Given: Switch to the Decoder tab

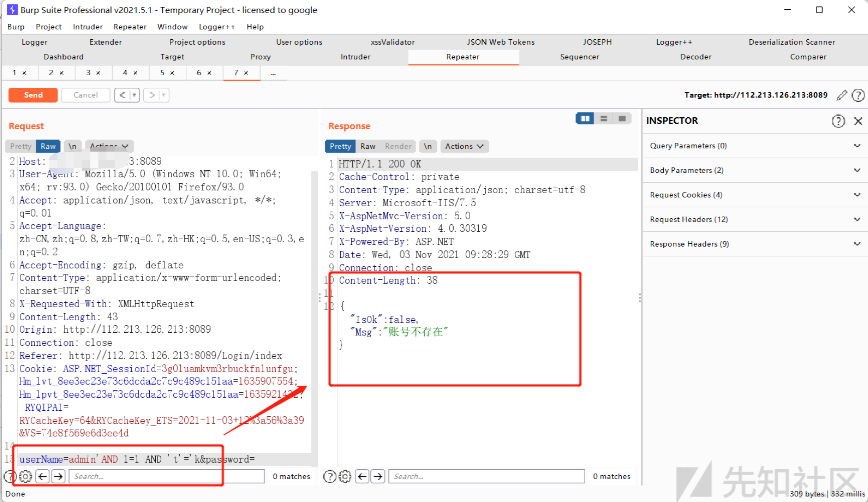Looking at the screenshot, I should click(696, 57).
